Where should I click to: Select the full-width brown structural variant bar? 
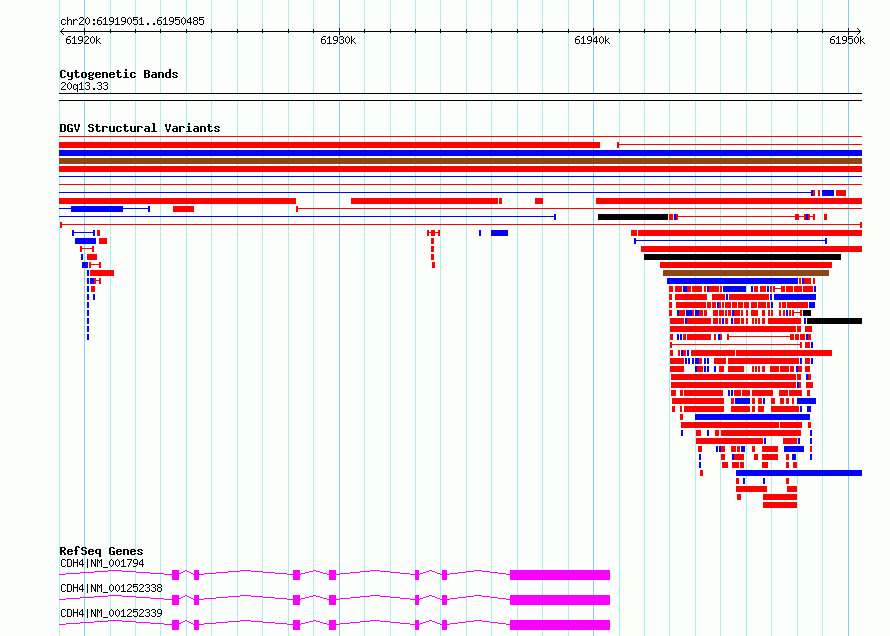(460, 161)
